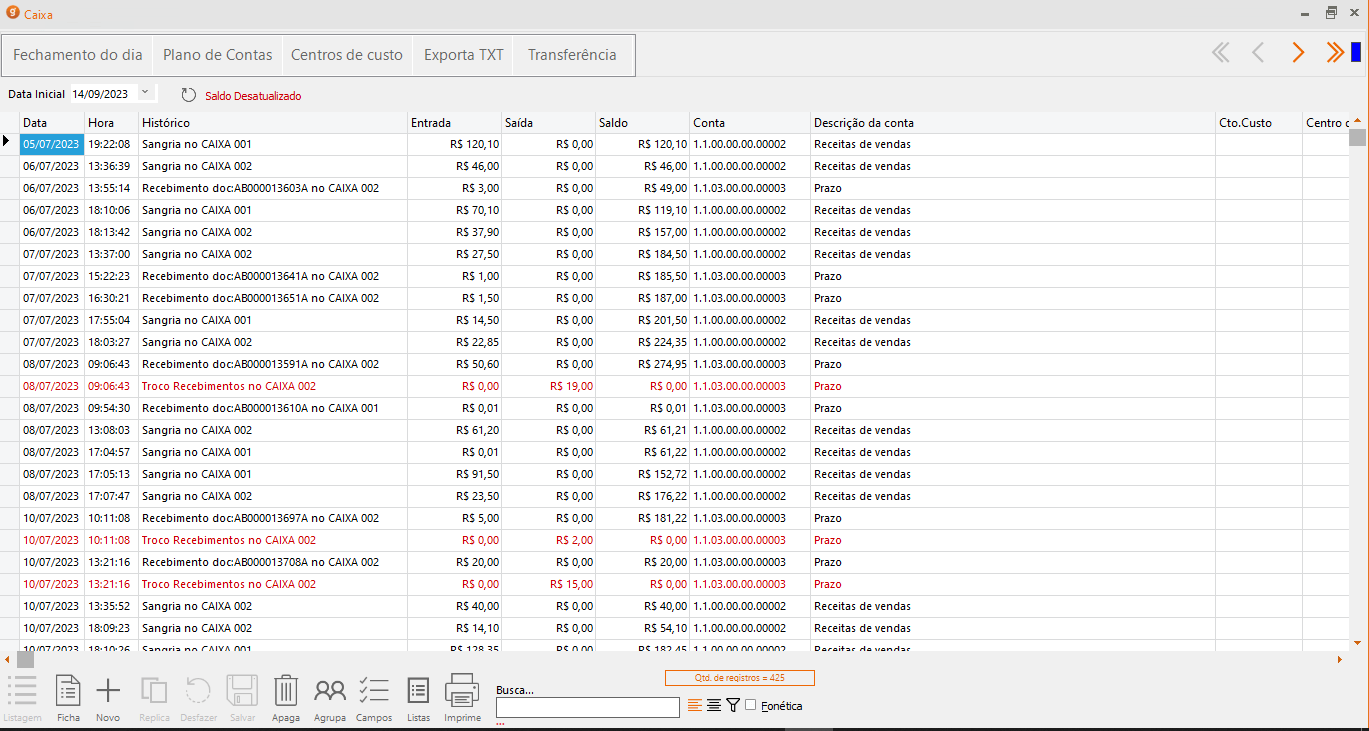The width and height of the screenshot is (1369, 731).
Task: Go to the first record
Action: point(1220,53)
